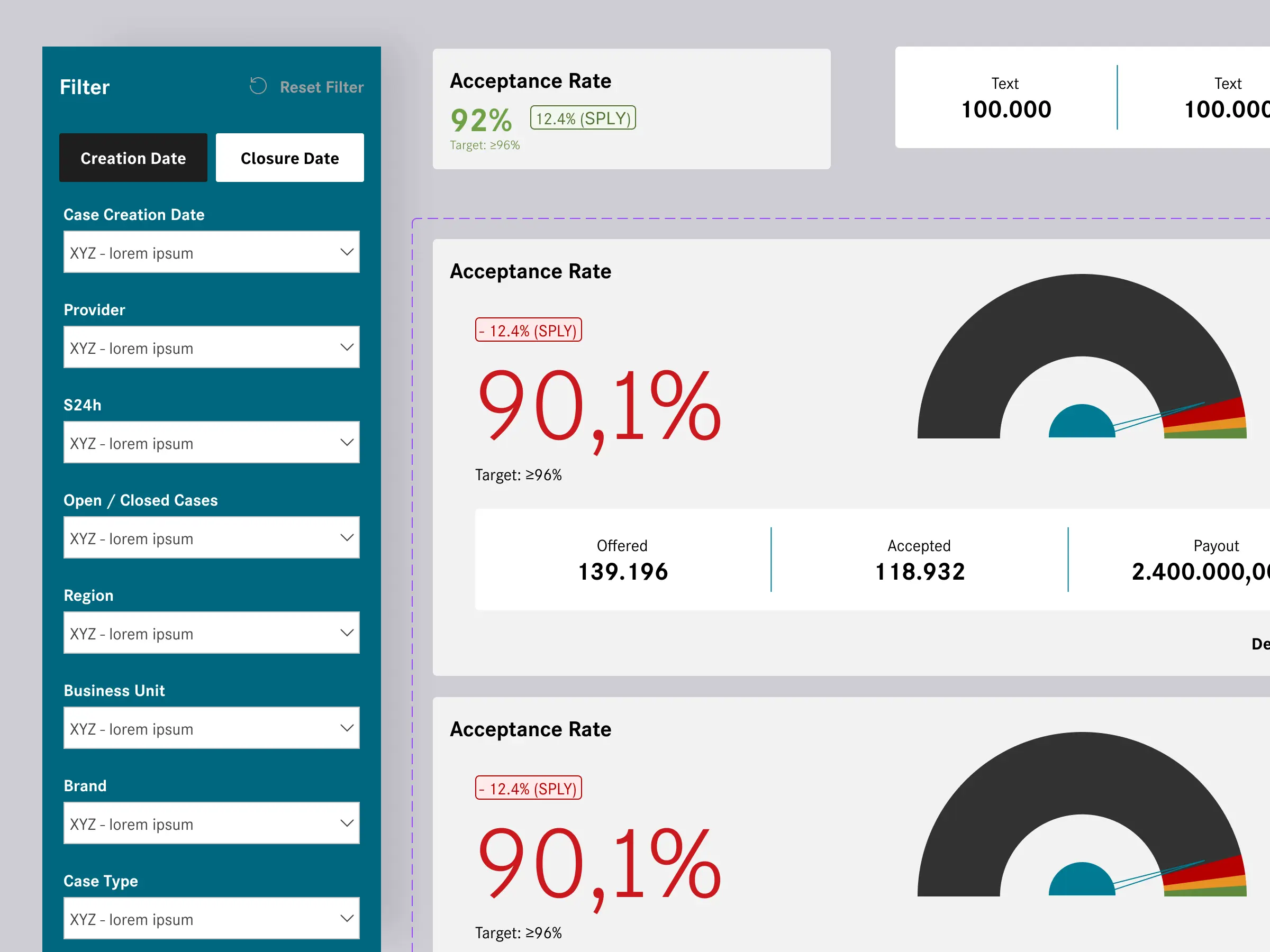The height and width of the screenshot is (952, 1270).
Task: Click the Accepted 118.932 value
Action: coord(919,572)
